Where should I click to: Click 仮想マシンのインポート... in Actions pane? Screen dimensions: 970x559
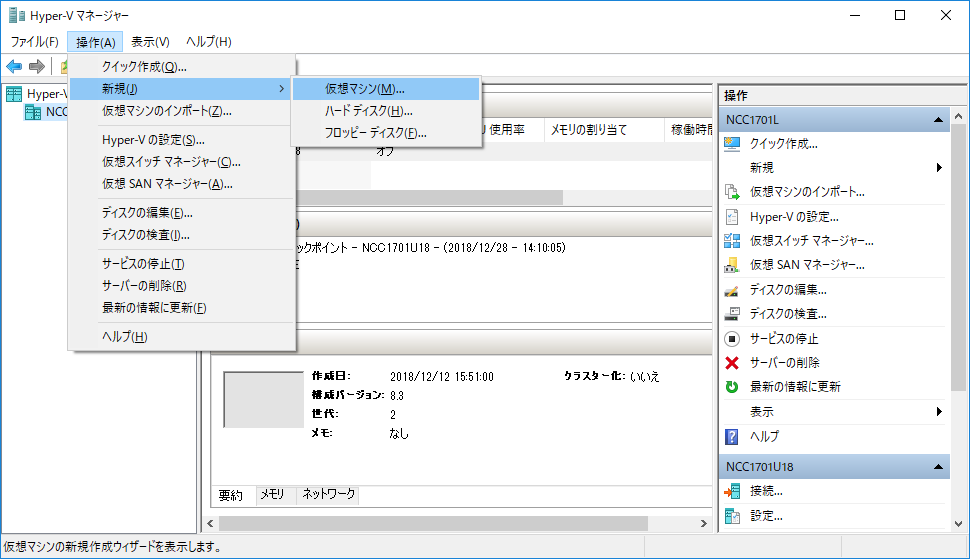point(807,192)
